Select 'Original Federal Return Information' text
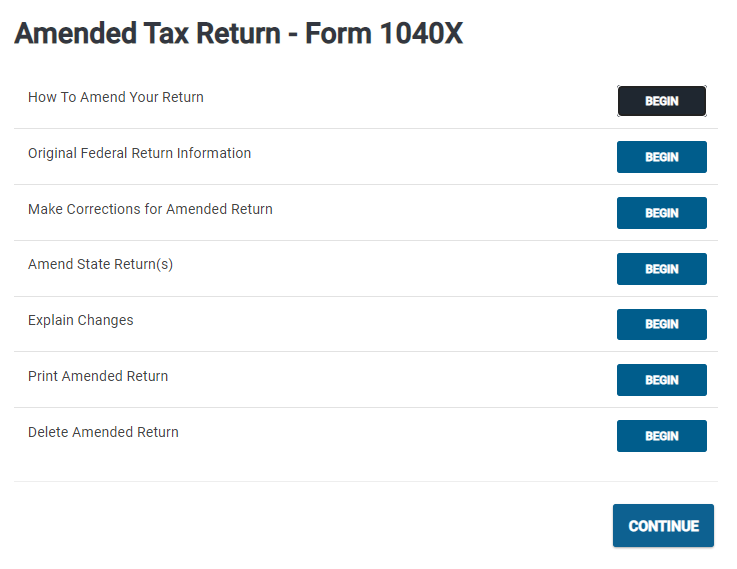737x569 pixels. [139, 154]
